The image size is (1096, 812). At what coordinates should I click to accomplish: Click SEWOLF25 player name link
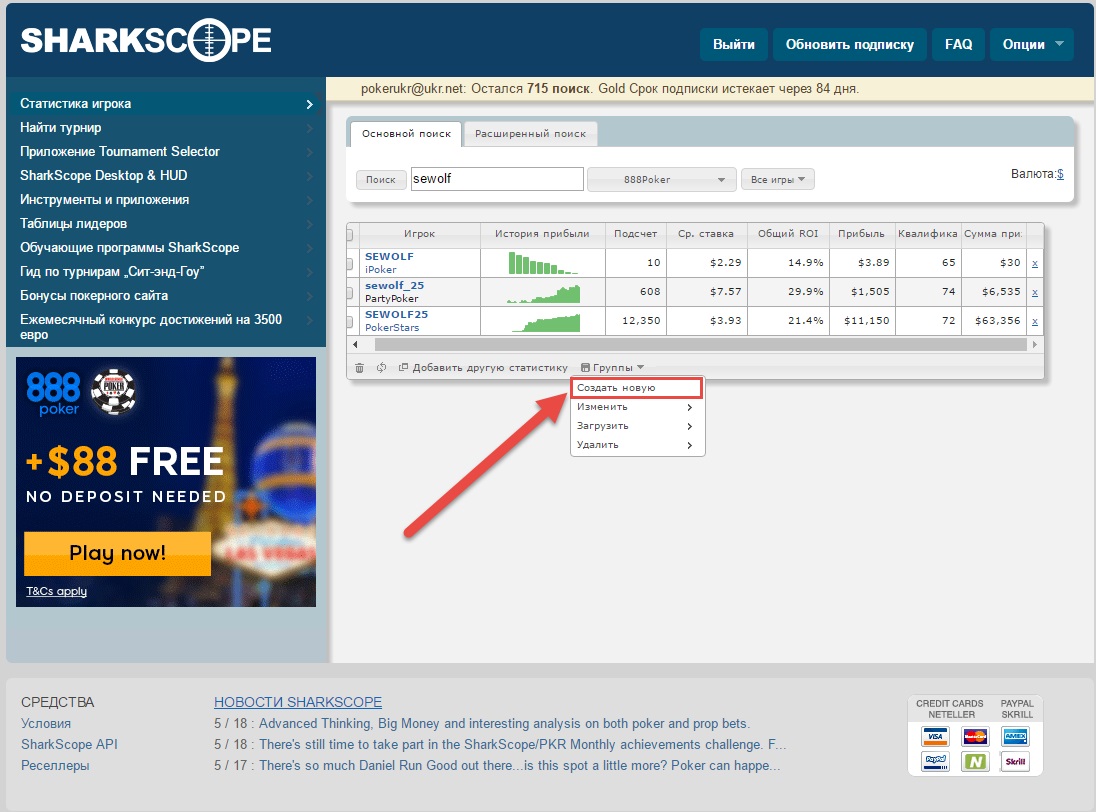point(396,314)
